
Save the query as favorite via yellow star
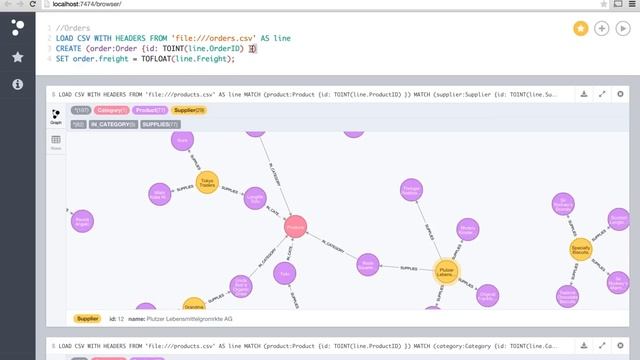580,29
